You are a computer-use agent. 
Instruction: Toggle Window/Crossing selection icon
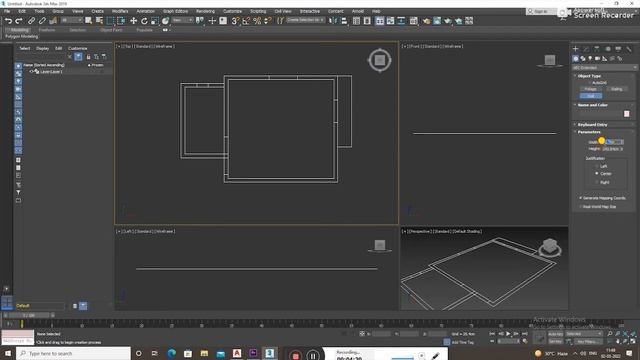coord(121,20)
